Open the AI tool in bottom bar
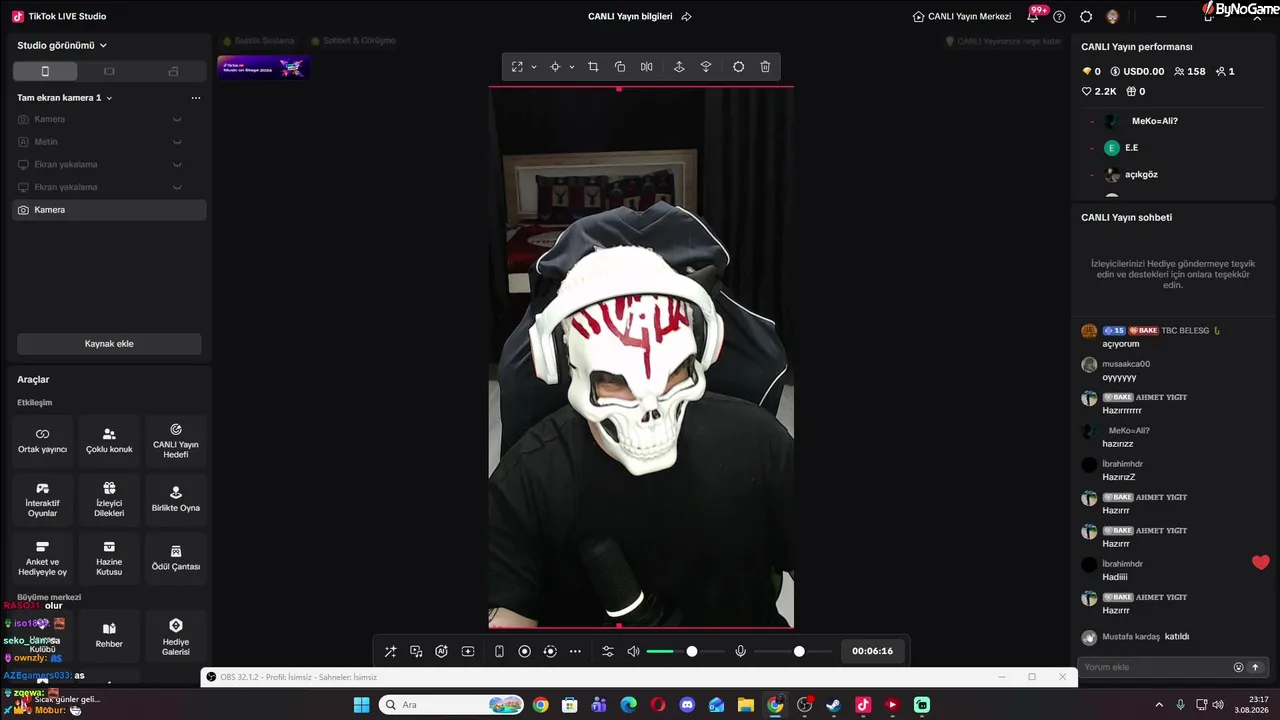This screenshot has height=720, width=1280. (442, 651)
